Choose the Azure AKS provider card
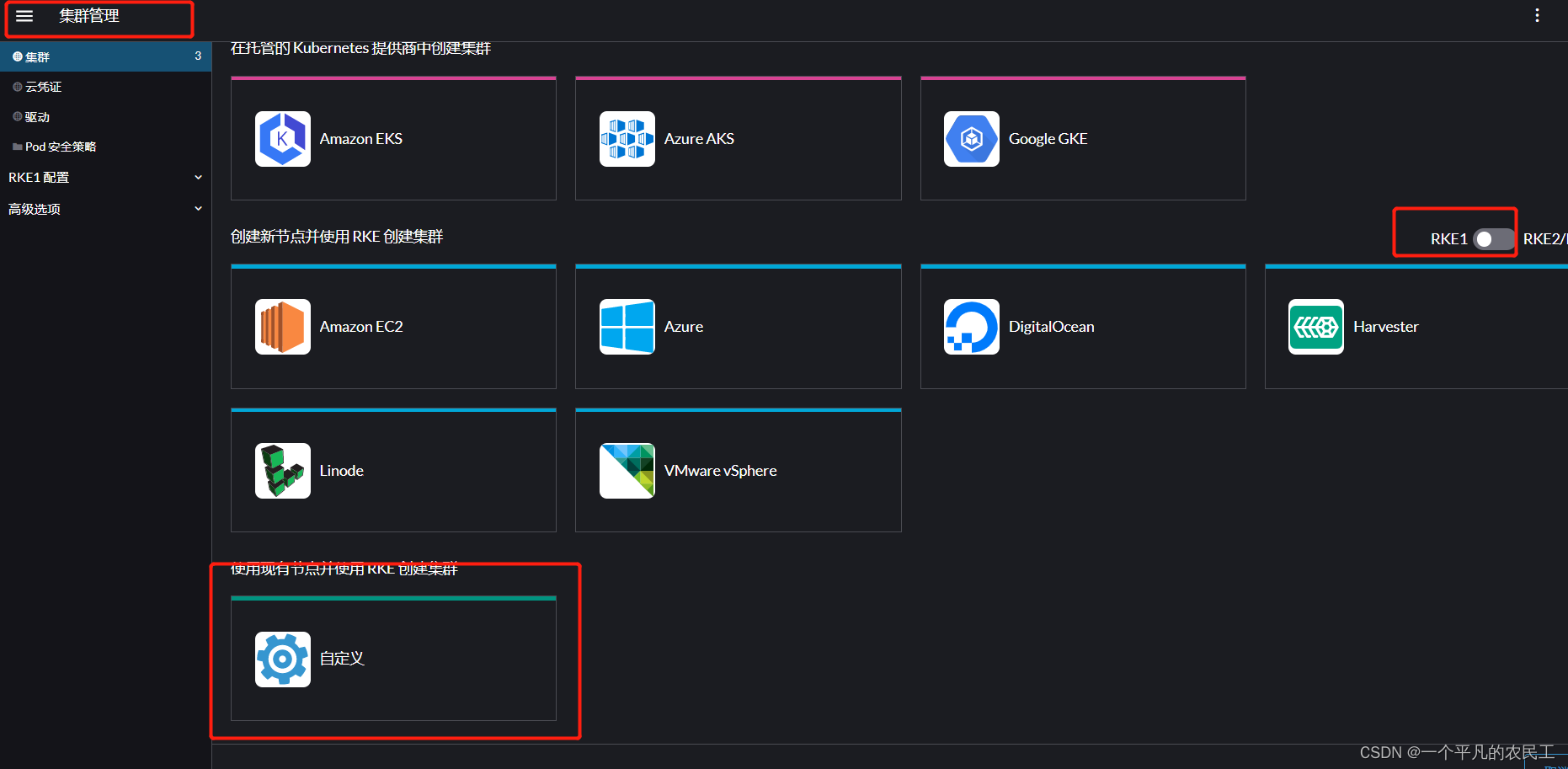 tap(739, 138)
